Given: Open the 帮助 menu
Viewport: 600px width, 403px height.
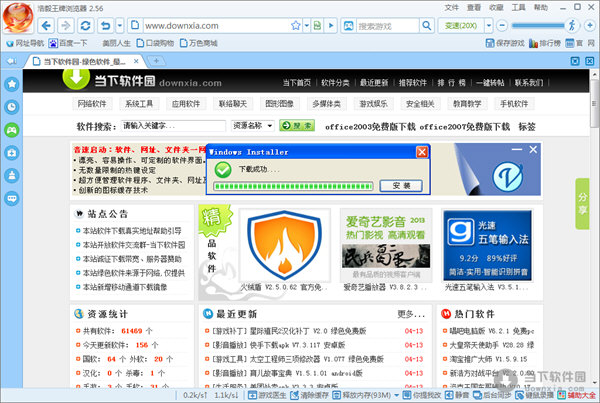Looking at the screenshot, I should [541, 8].
